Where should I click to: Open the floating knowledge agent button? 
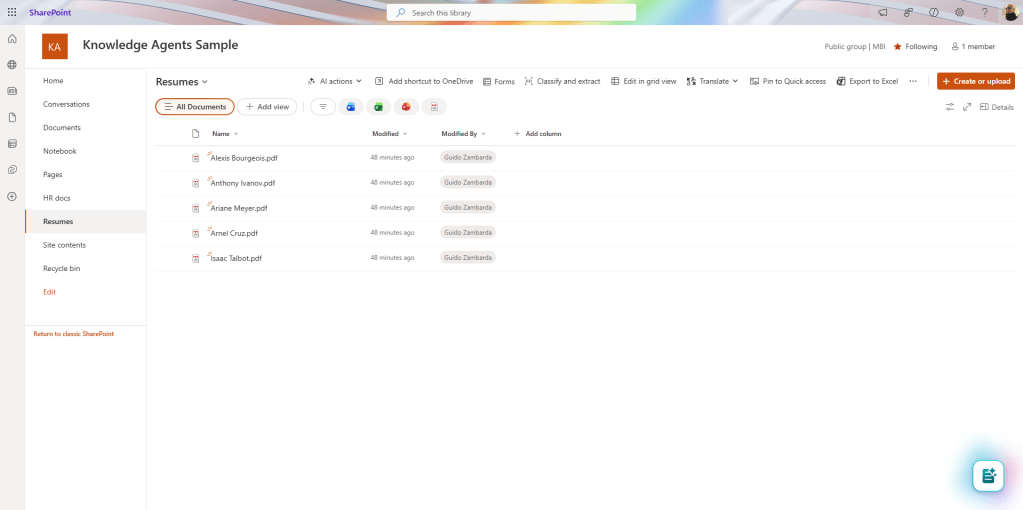coord(988,476)
